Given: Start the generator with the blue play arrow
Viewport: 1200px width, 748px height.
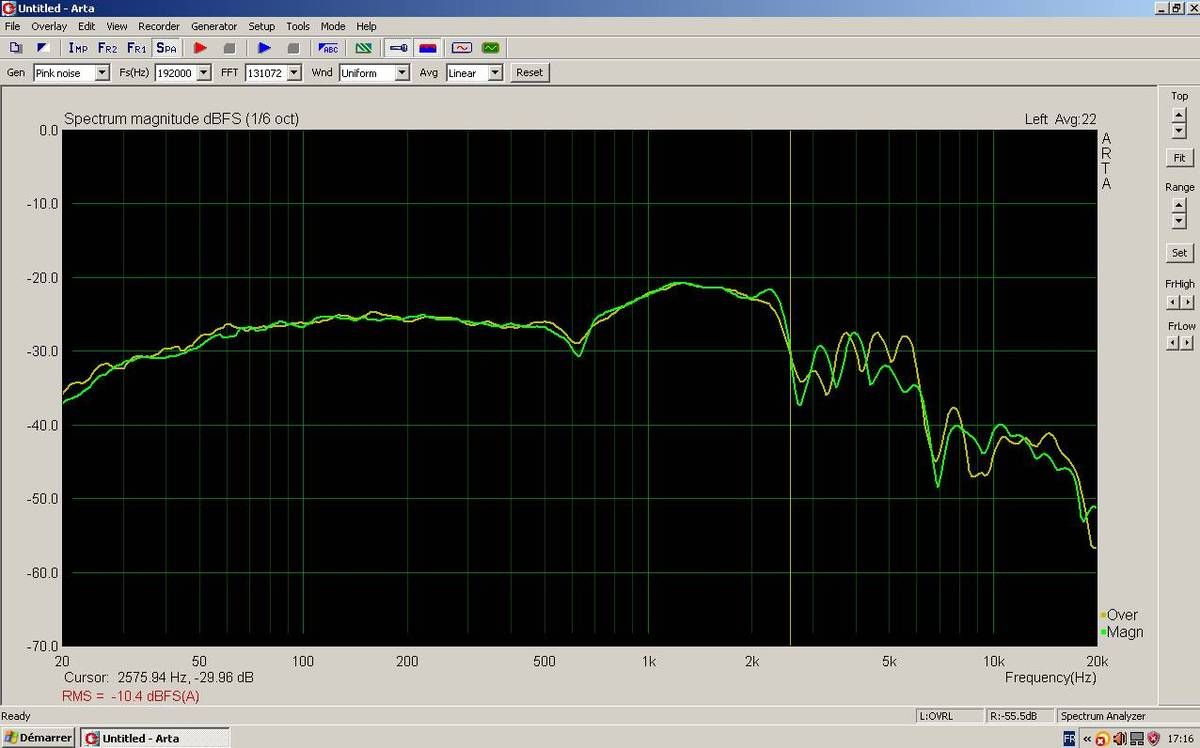Looking at the screenshot, I should [264, 48].
